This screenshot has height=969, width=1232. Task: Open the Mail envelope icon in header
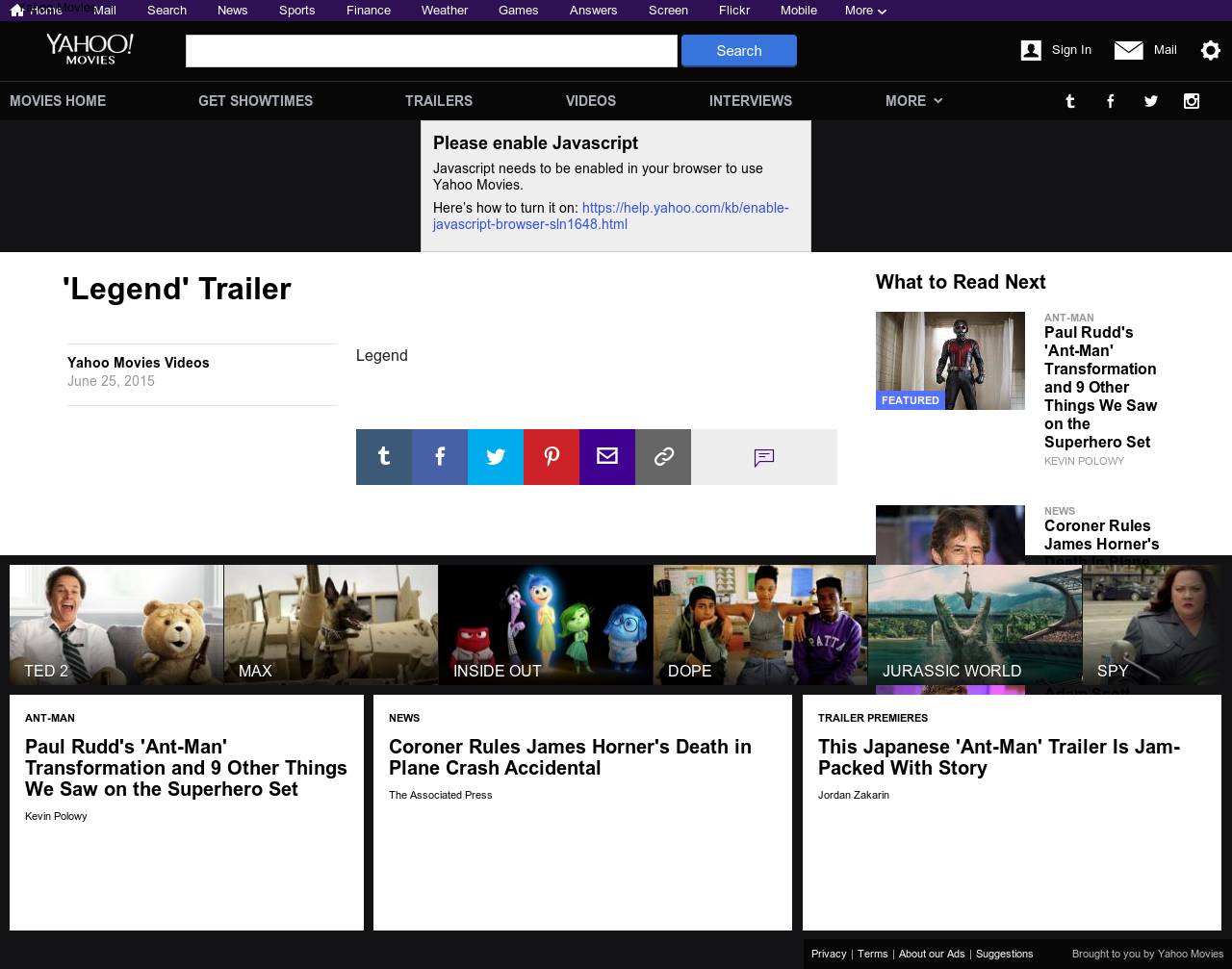point(1128,50)
